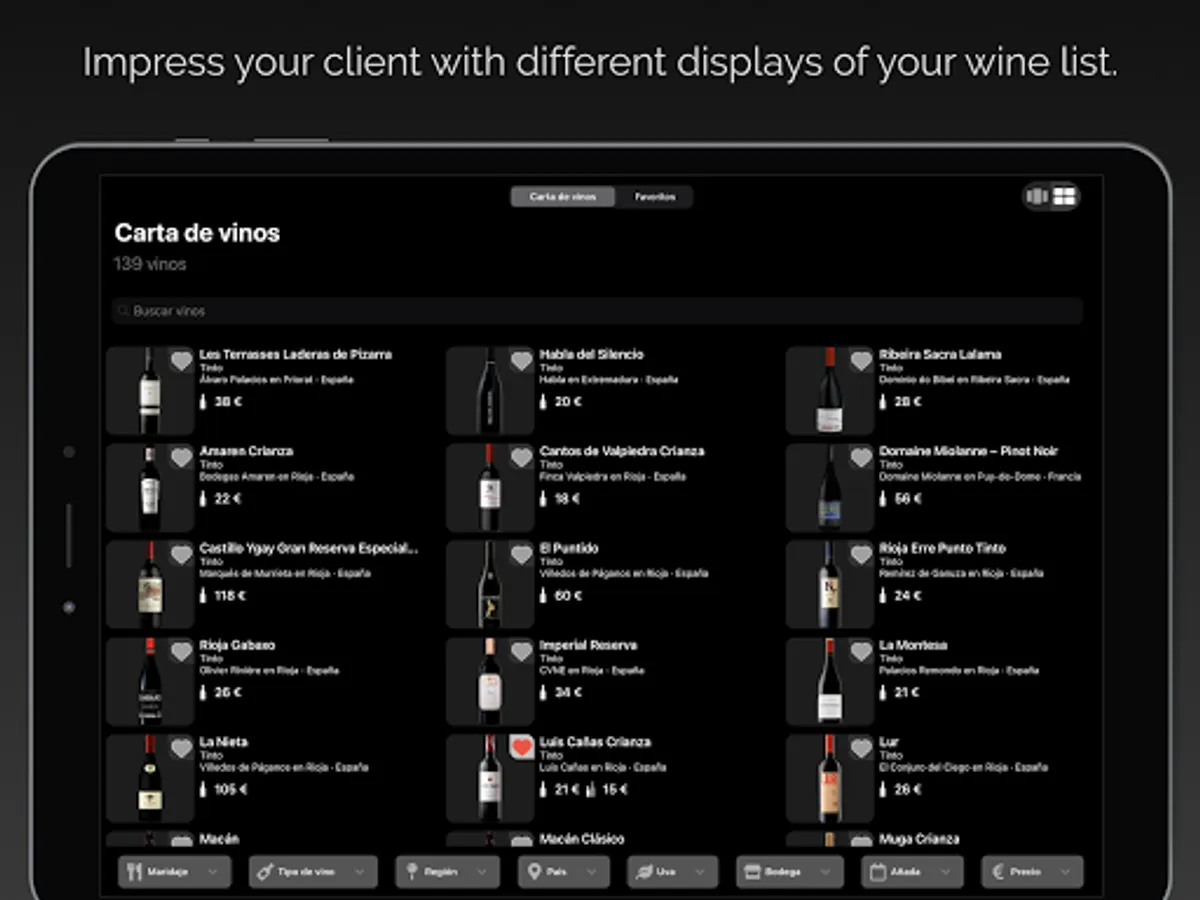Switch to the Carta de vinos tab

[x=562, y=197]
